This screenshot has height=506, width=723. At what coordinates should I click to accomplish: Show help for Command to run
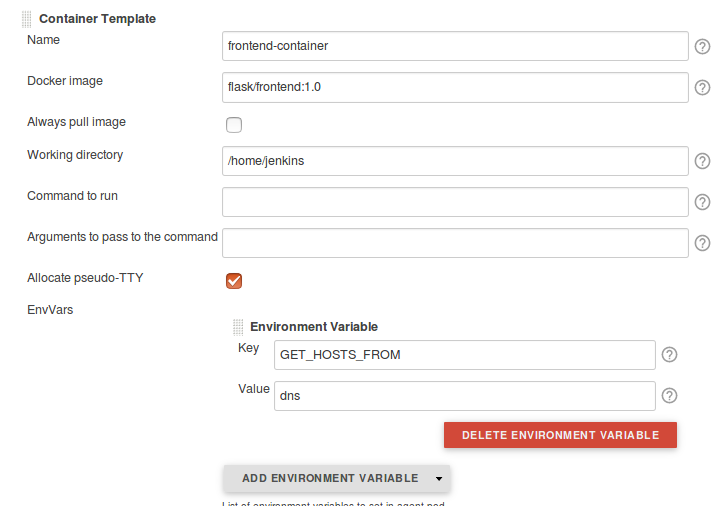pos(703,202)
